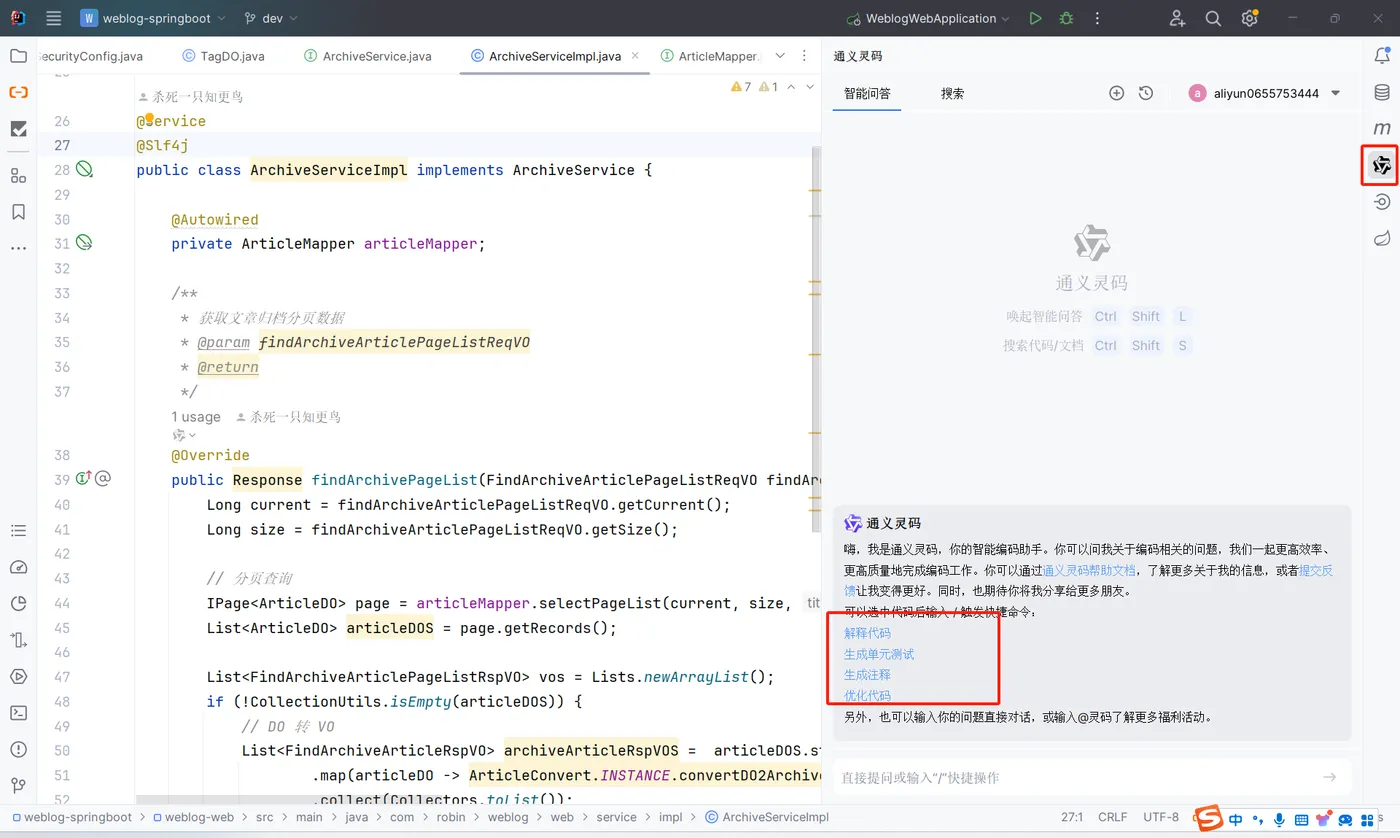The height and width of the screenshot is (838, 1400).
Task: Switch to the 搜索 tab
Action: tap(952, 93)
